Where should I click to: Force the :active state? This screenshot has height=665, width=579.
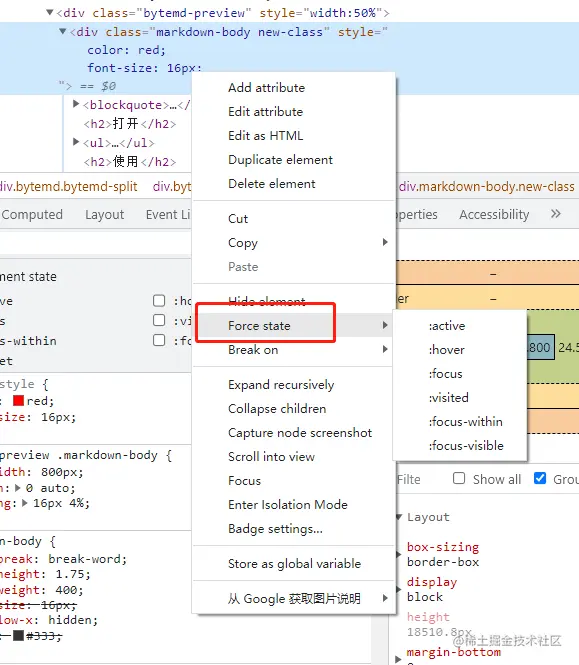coord(460,326)
